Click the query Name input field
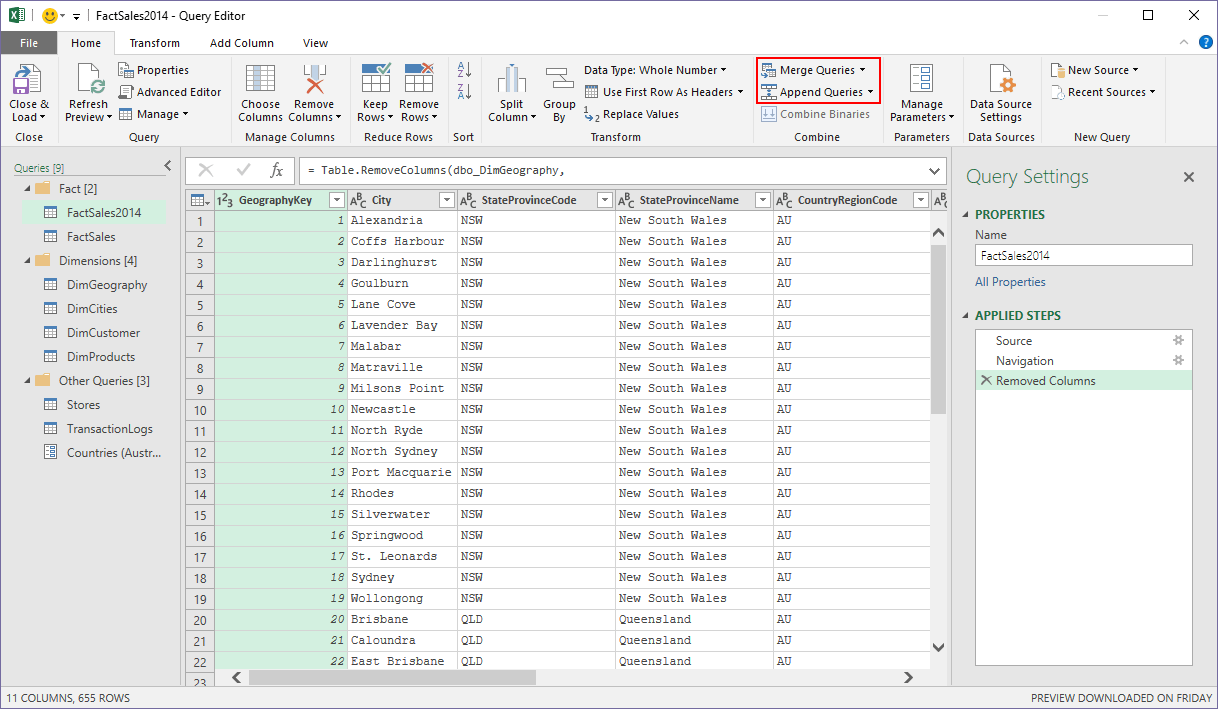The image size is (1218, 709). 1084,255
